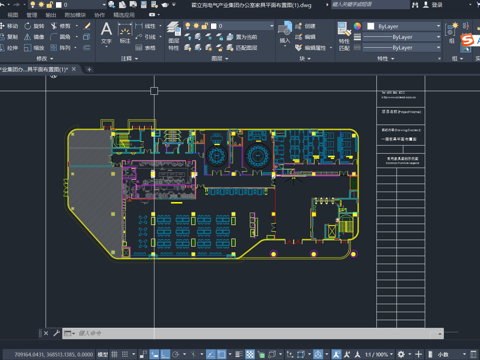Select the Fillet (圆角) tool
The image size is (480, 360).
click(61, 37)
